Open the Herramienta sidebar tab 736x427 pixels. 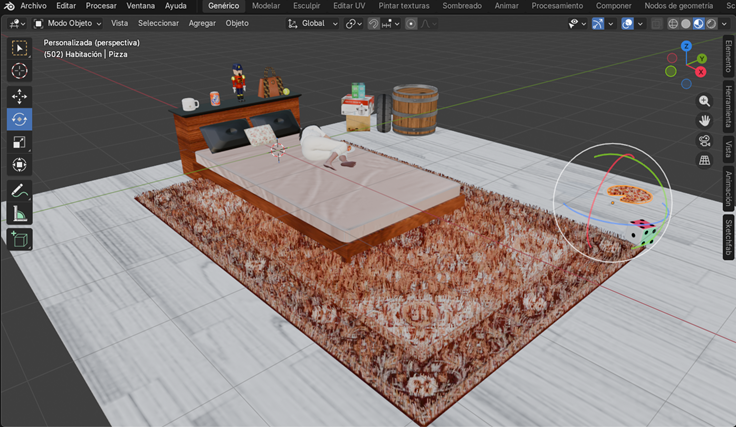point(728,107)
